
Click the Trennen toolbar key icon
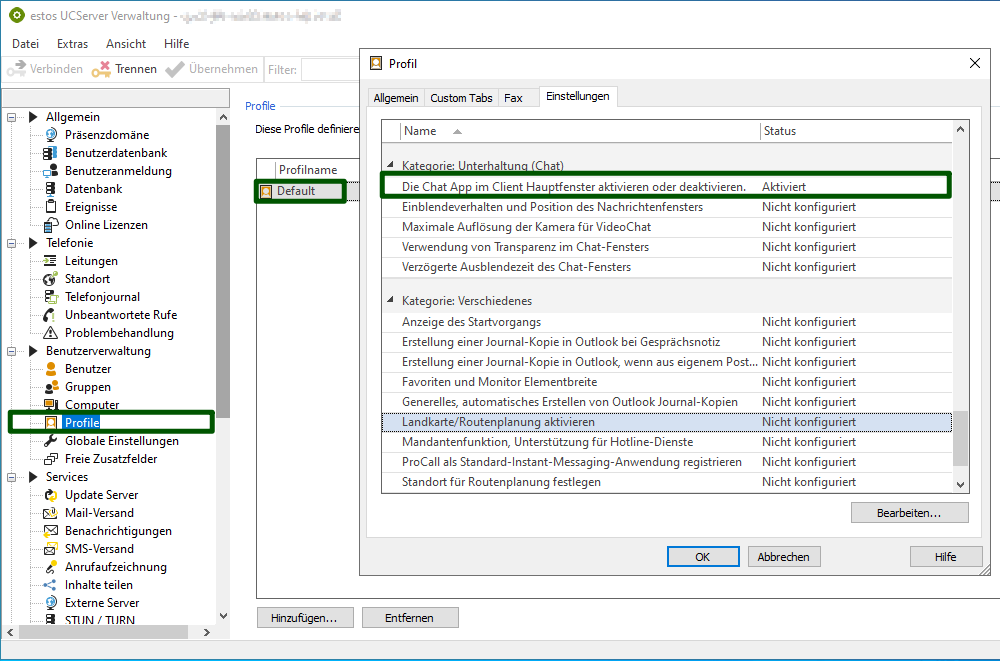pyautogui.click(x=101, y=69)
